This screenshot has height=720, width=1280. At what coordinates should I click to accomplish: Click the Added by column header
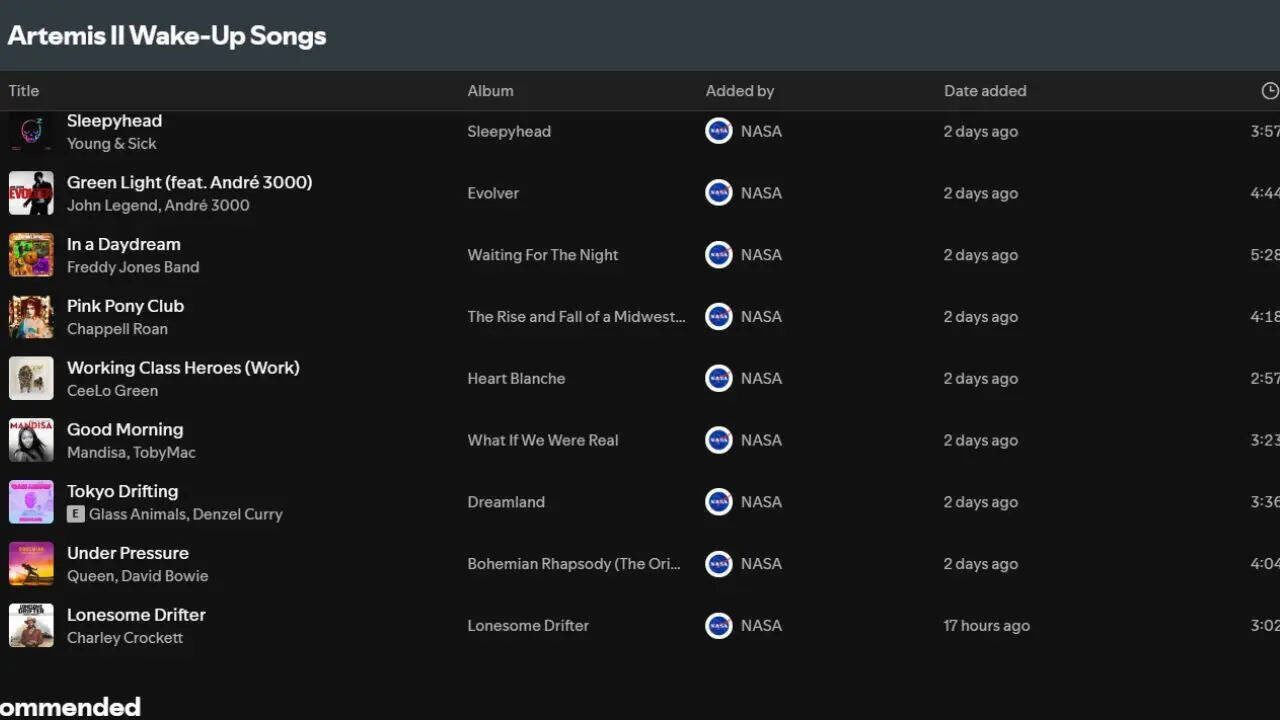click(740, 90)
